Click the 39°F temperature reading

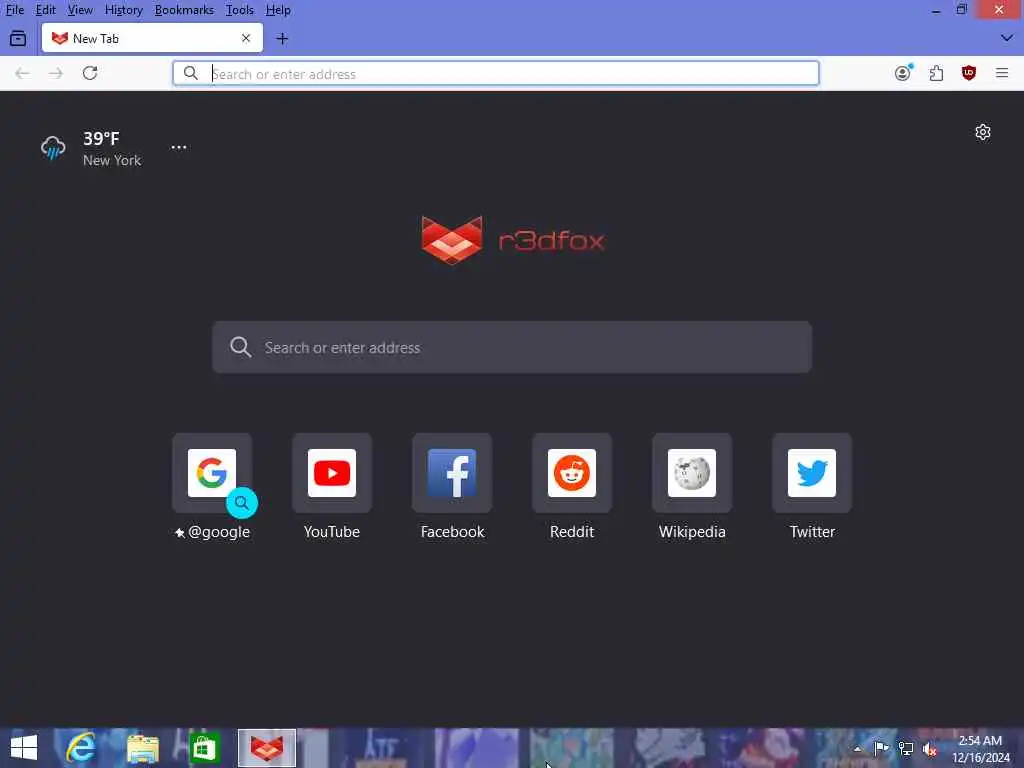(x=101, y=138)
